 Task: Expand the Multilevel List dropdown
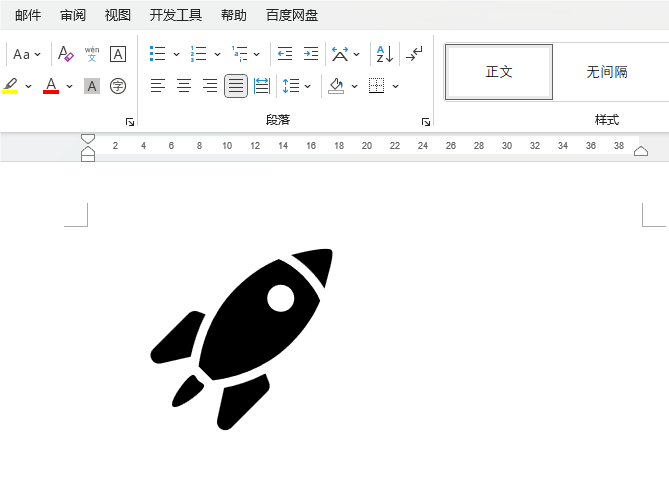256,54
